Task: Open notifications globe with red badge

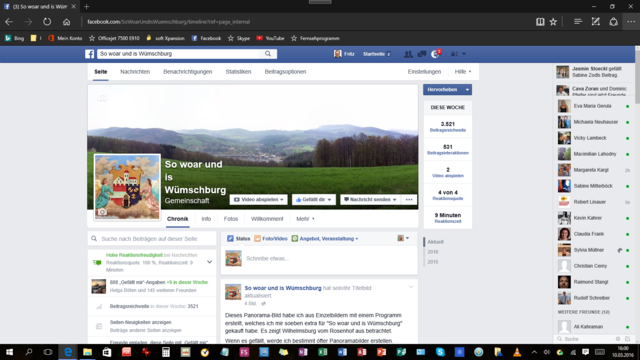Action: point(436,54)
